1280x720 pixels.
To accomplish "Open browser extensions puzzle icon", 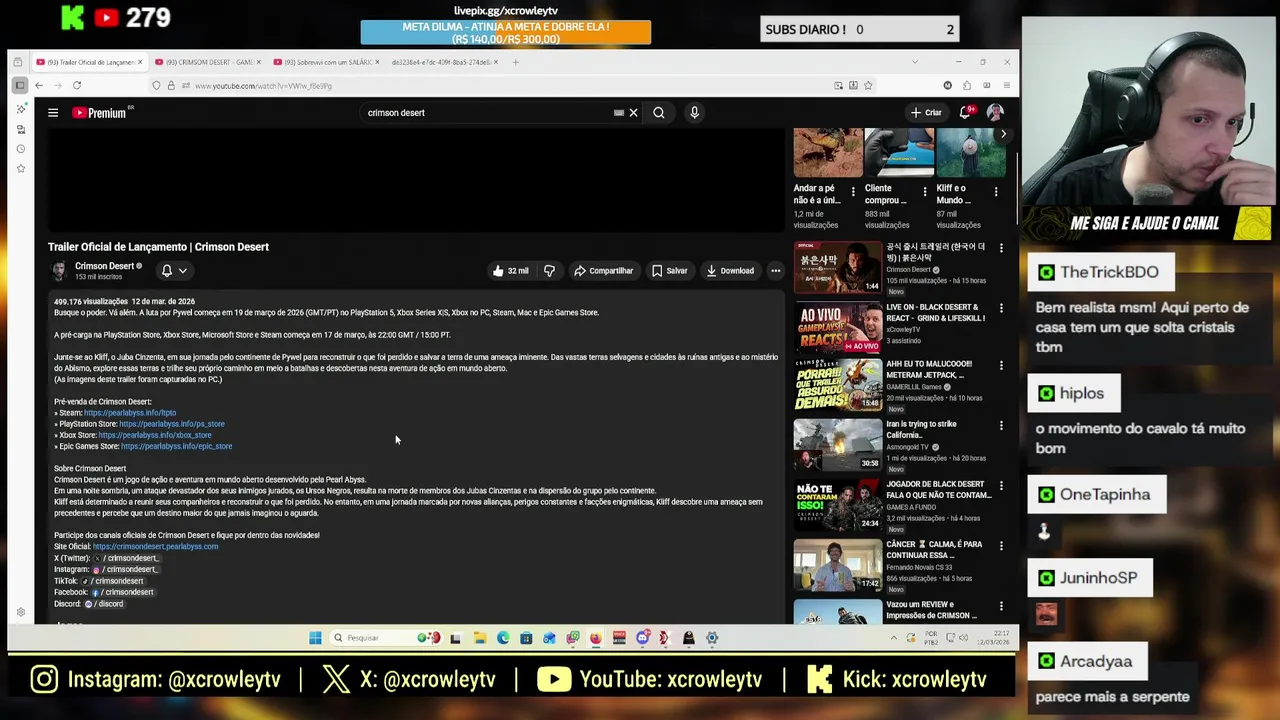I will pyautogui.click(x=967, y=86).
